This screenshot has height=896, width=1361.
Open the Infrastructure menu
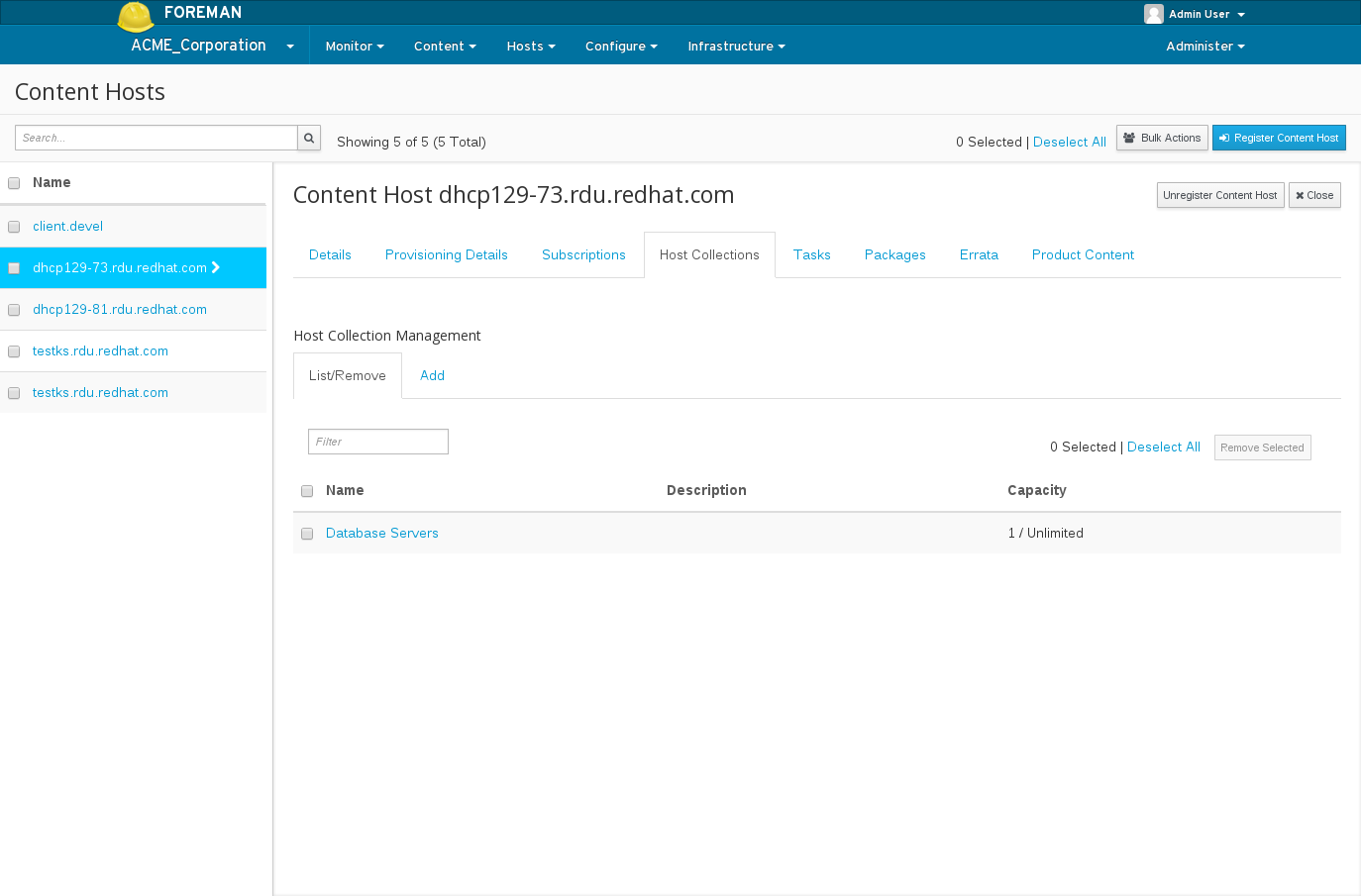pyautogui.click(x=736, y=47)
